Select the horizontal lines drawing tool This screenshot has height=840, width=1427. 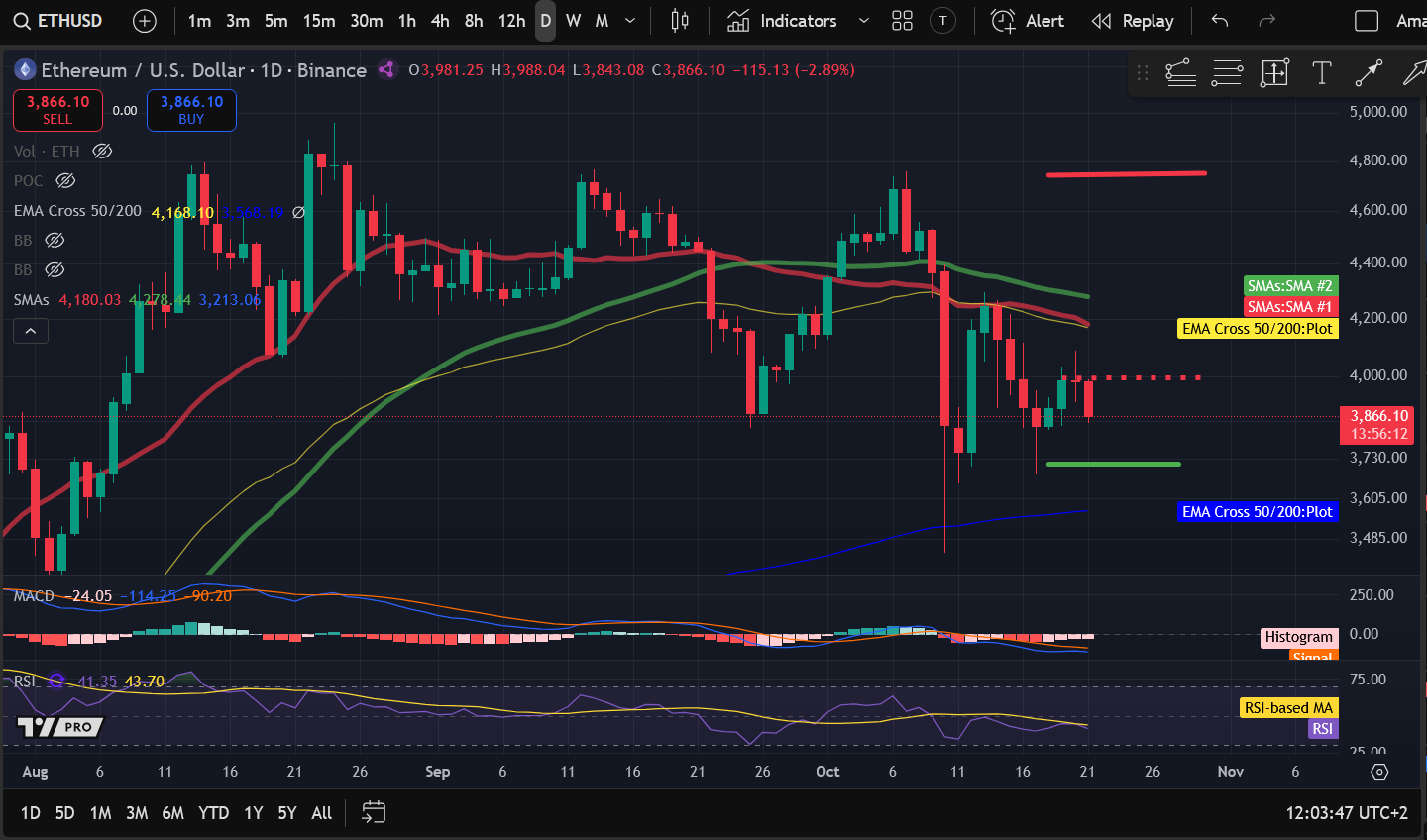pos(1227,72)
